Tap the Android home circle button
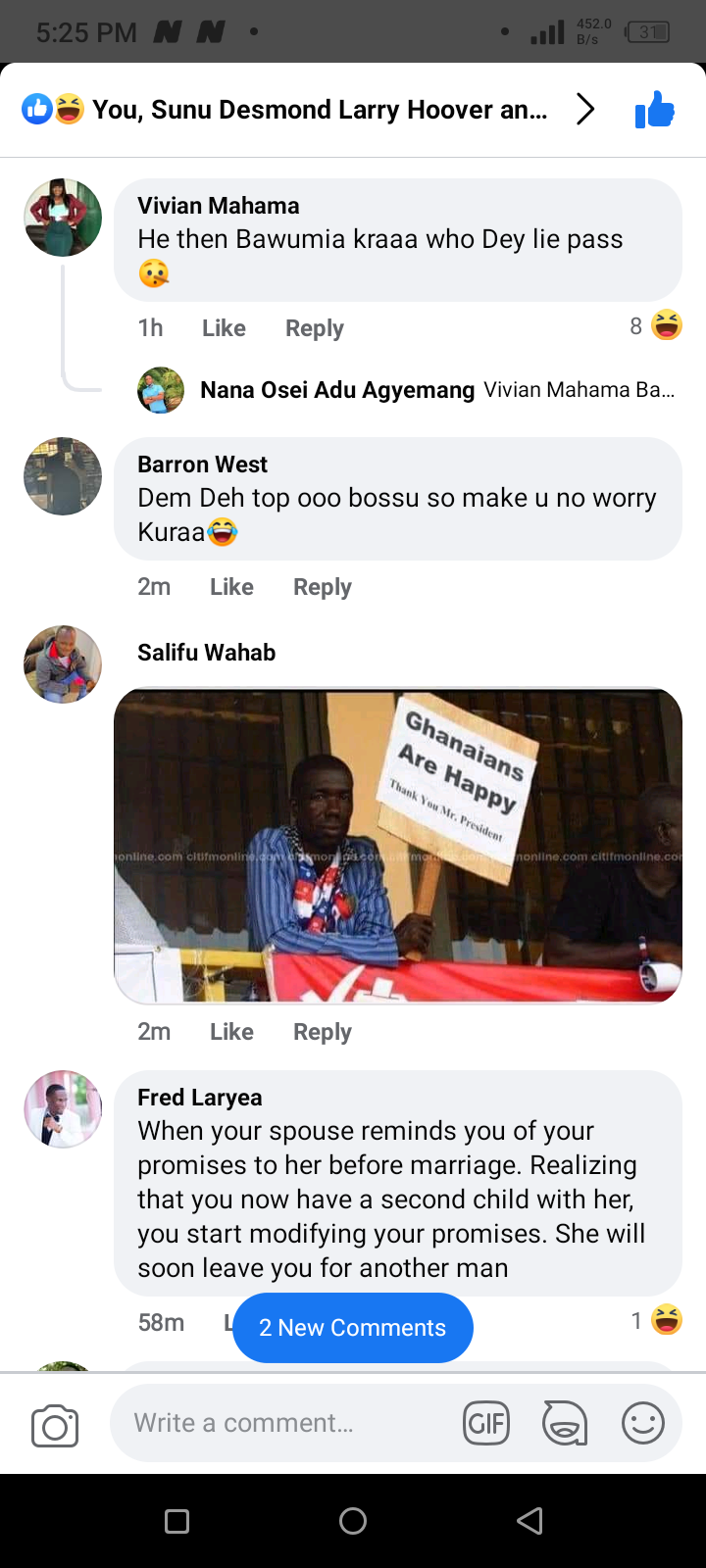 pos(353,1521)
